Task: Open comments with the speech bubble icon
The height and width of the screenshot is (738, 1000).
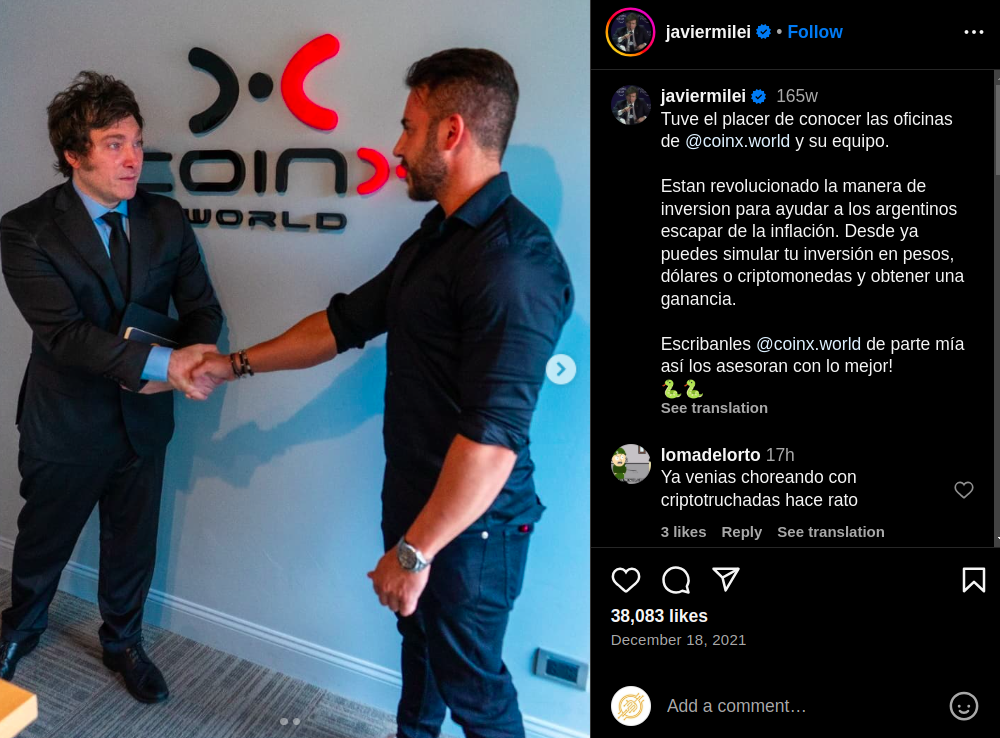Action: click(676, 580)
